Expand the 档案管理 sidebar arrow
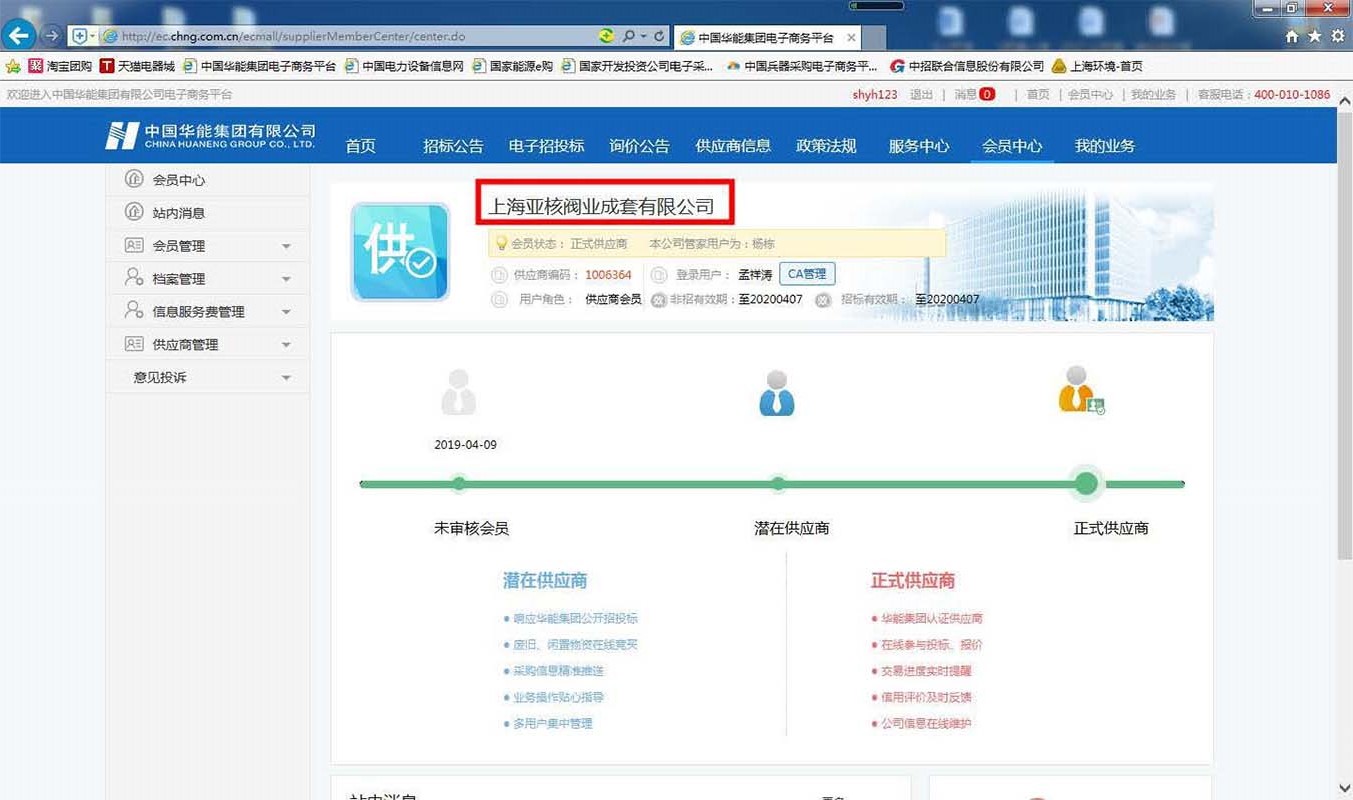 (286, 279)
